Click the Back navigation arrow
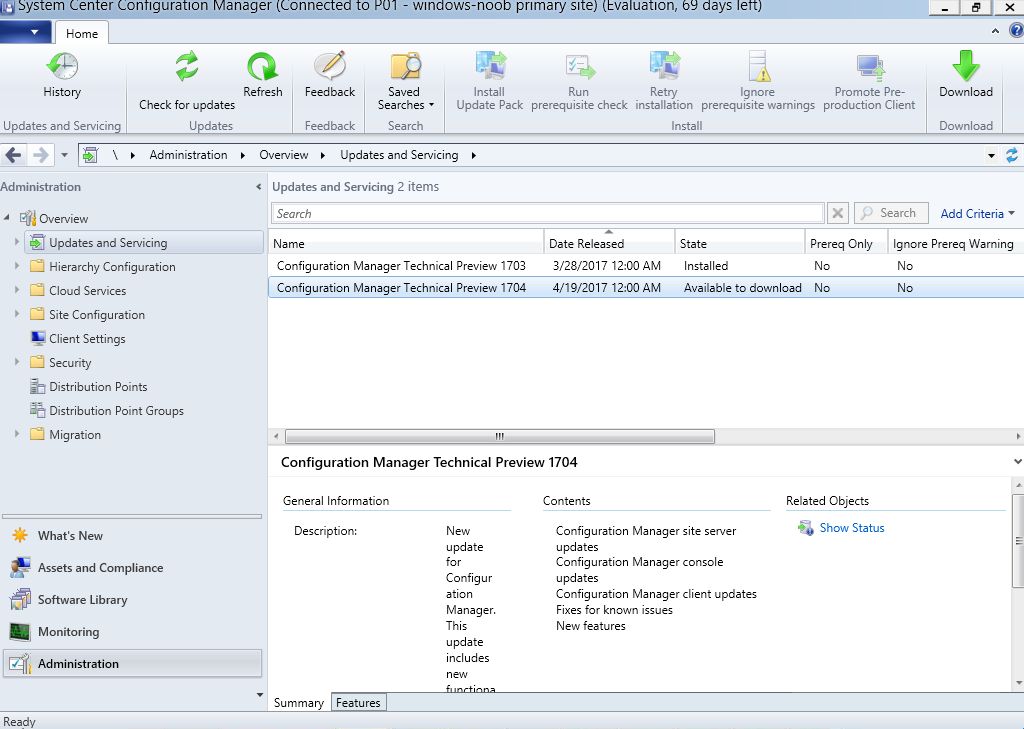Image resolution: width=1024 pixels, height=729 pixels. pos(13,155)
